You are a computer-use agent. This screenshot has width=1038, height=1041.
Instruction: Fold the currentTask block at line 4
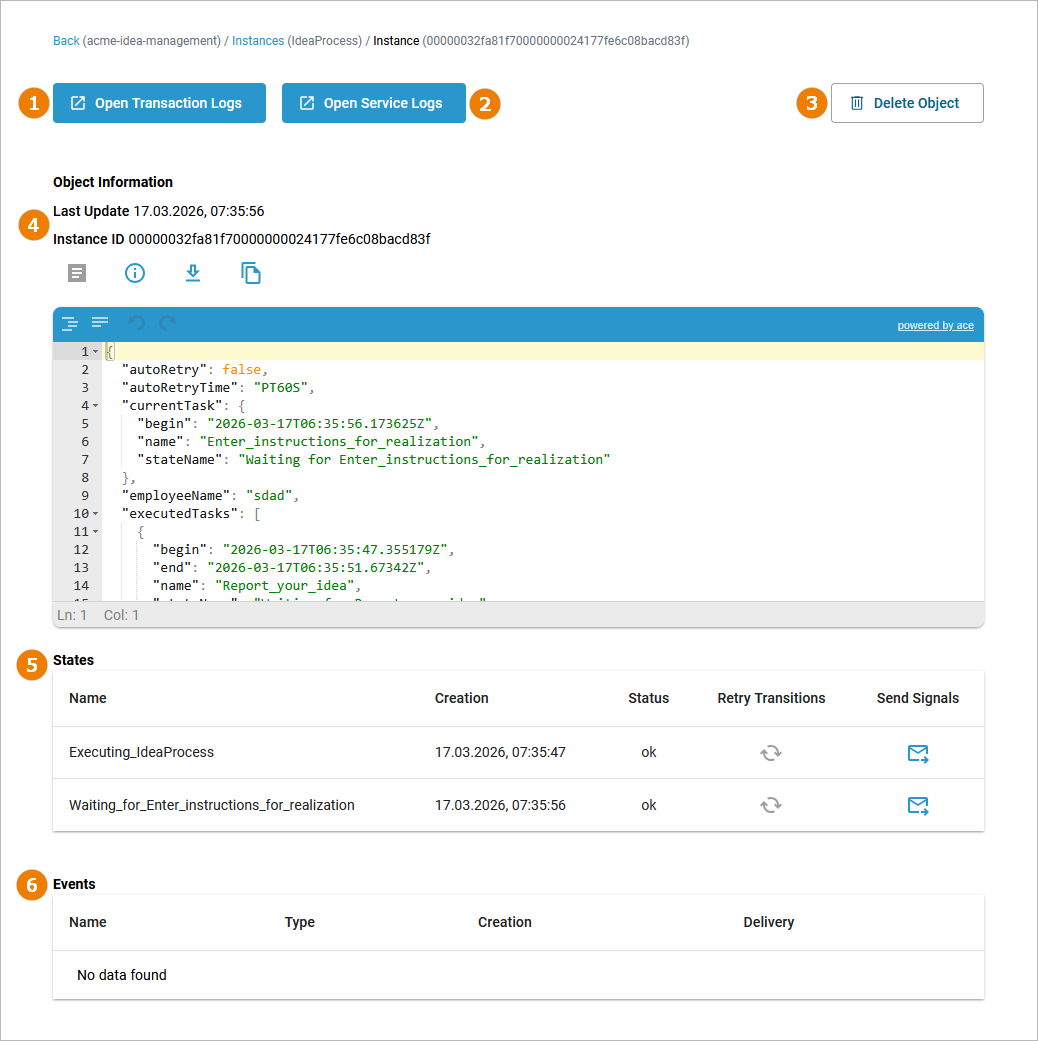pyautogui.click(x=96, y=406)
